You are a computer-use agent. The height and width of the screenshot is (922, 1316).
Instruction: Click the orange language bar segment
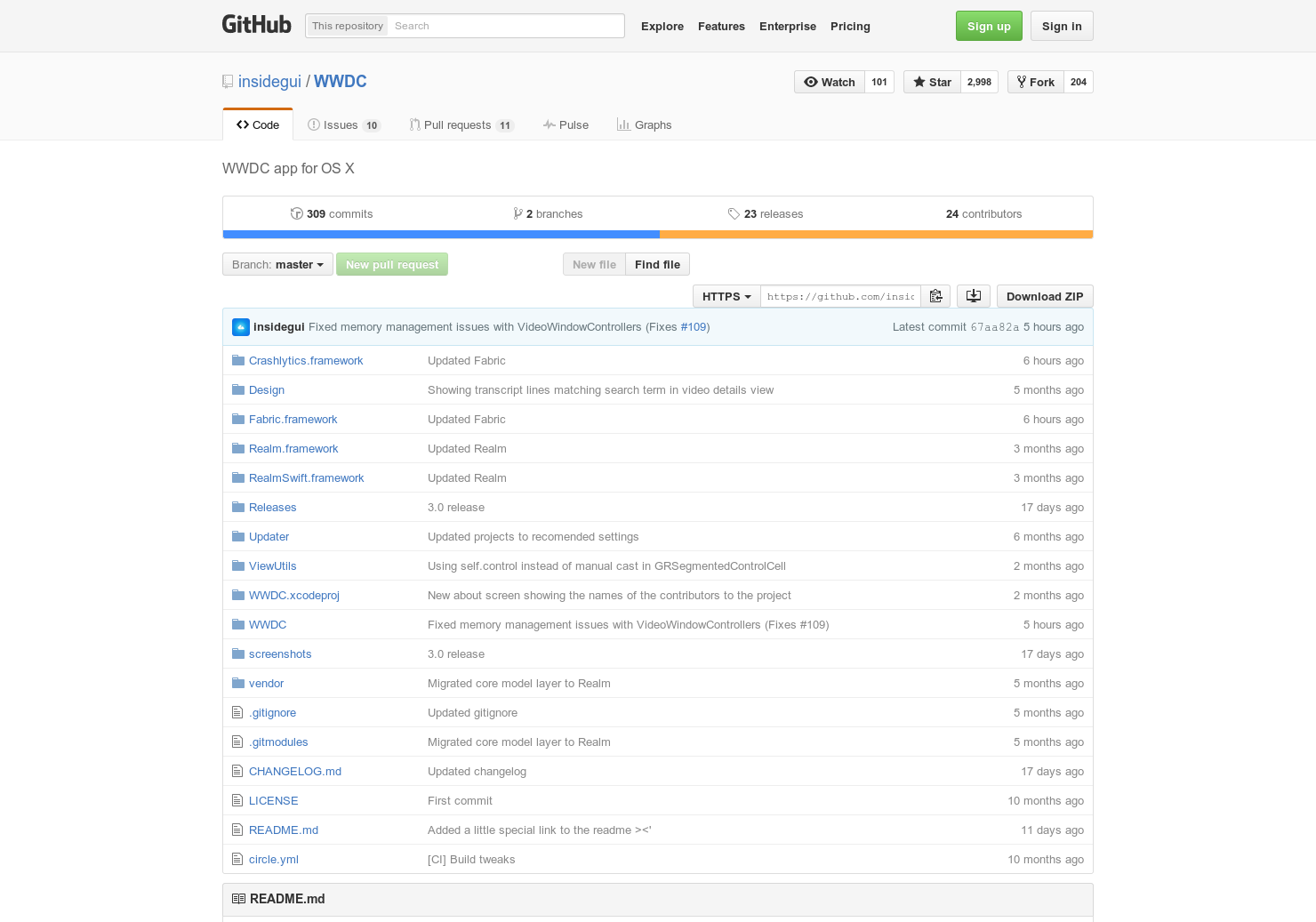tap(876, 235)
